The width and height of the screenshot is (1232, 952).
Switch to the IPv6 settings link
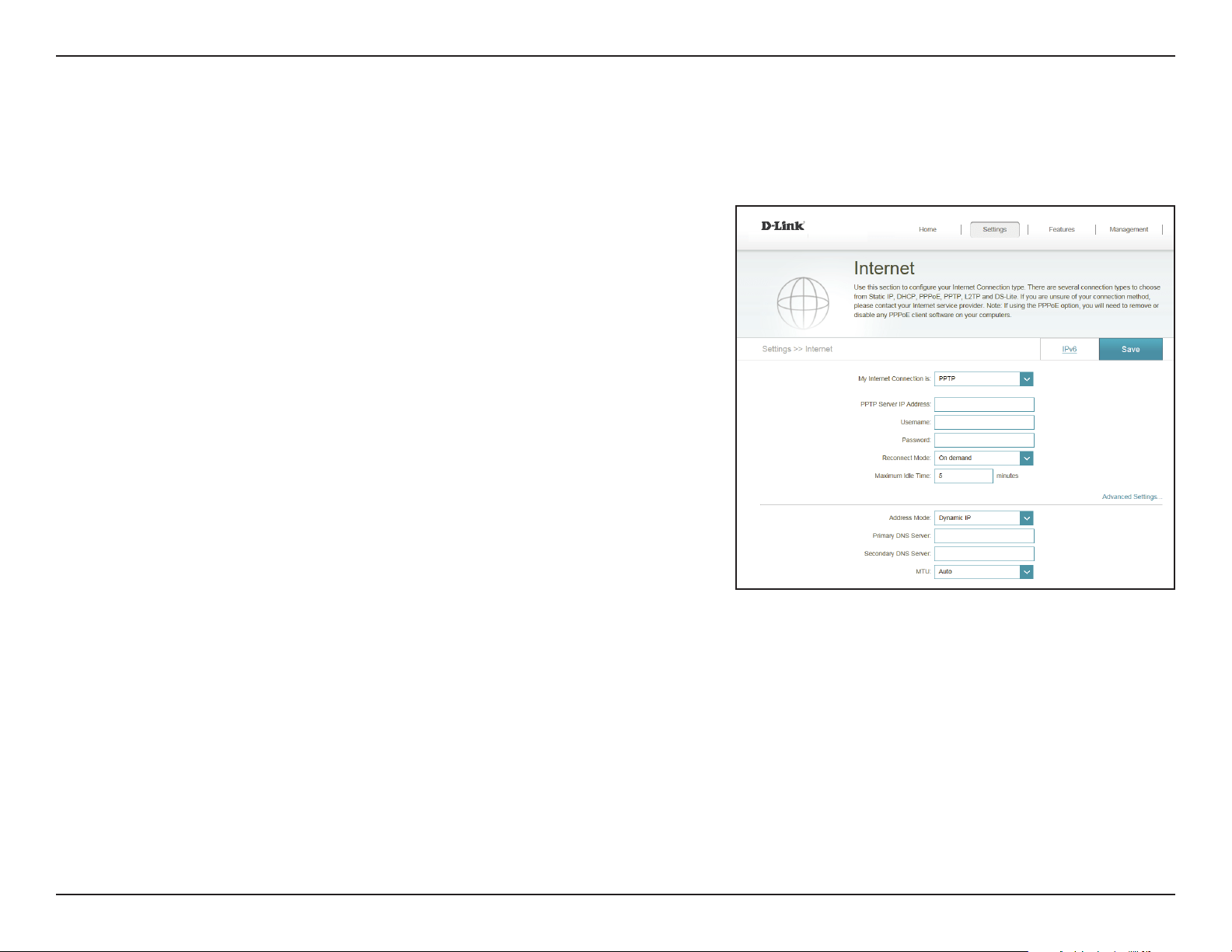click(x=1070, y=349)
